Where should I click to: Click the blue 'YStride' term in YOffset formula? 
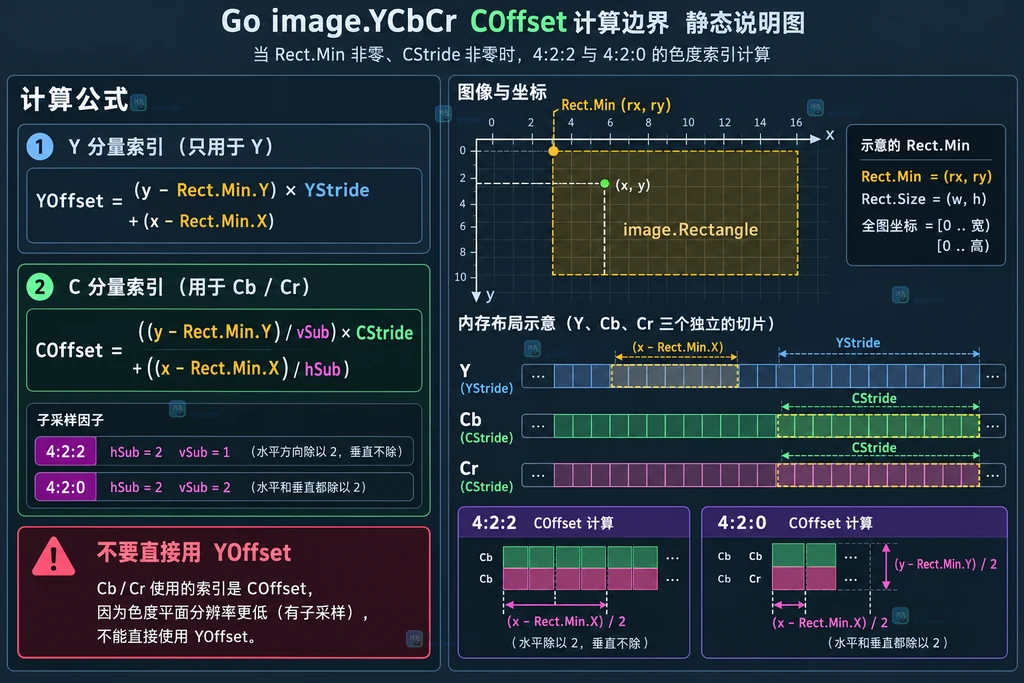(336, 190)
